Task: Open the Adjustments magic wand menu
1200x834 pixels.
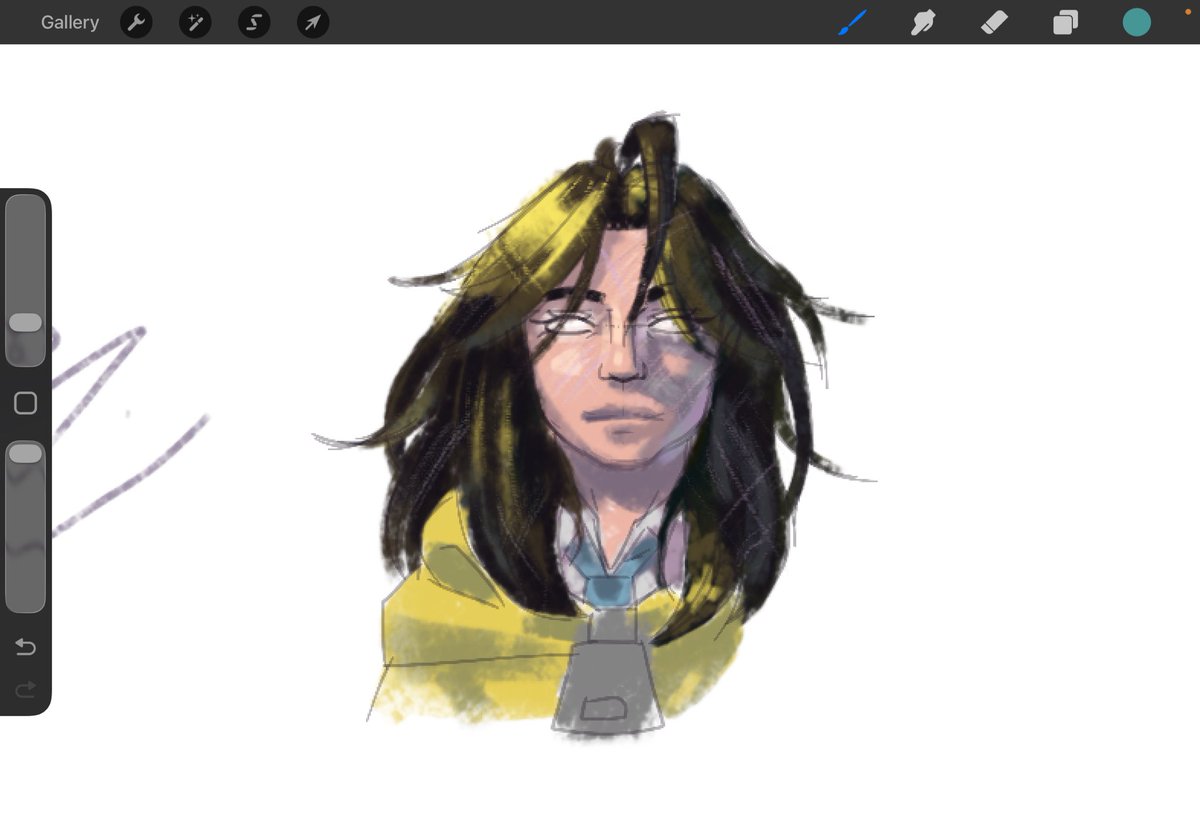Action: 195,22
